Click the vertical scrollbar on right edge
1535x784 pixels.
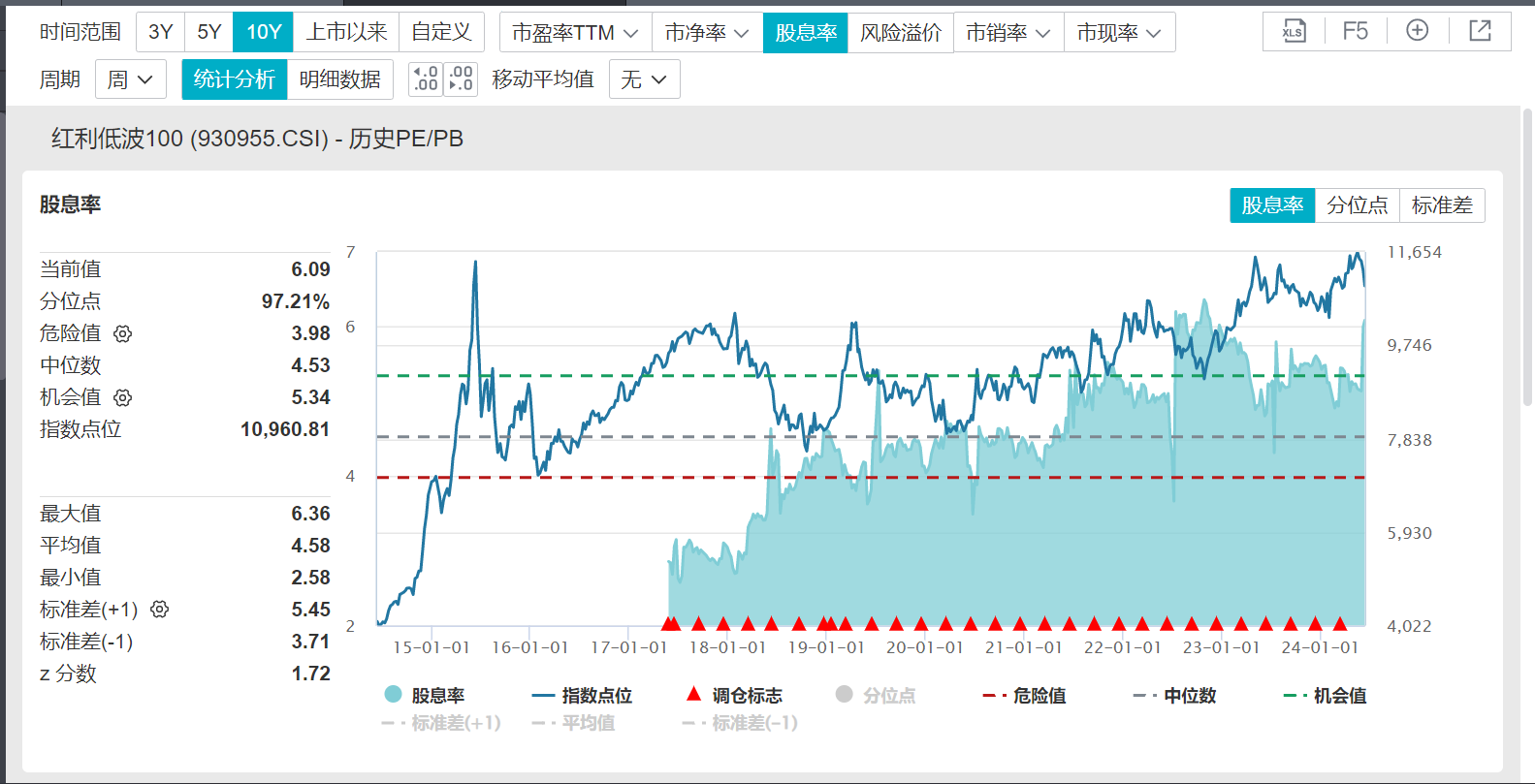tap(1527, 262)
